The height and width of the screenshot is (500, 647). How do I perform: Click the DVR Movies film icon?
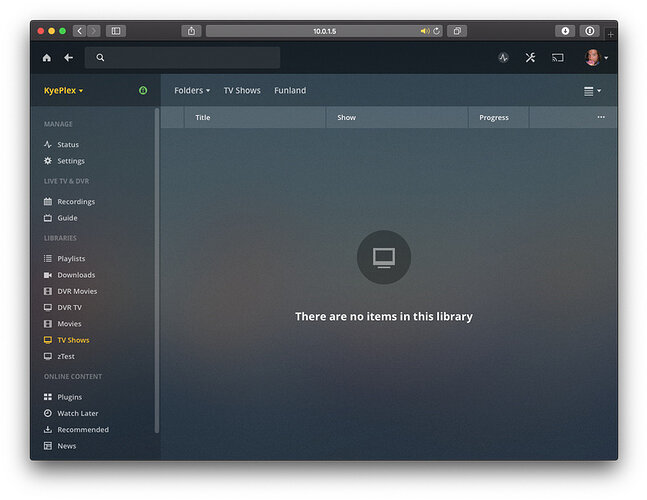click(48, 291)
